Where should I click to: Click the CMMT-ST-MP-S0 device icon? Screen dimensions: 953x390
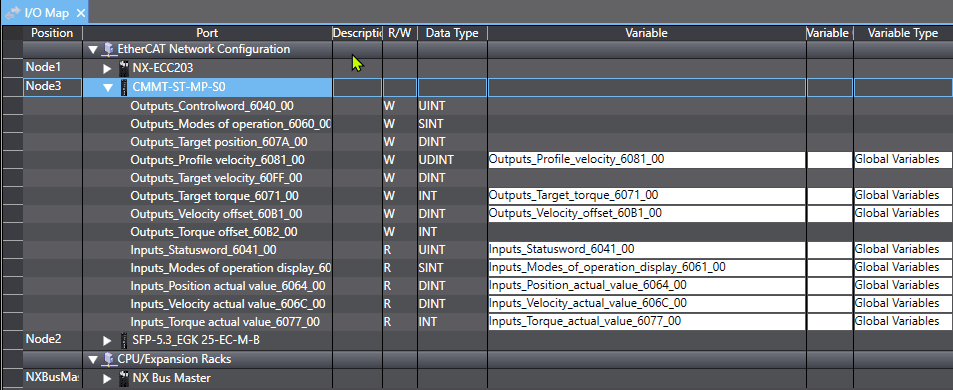coord(124,87)
